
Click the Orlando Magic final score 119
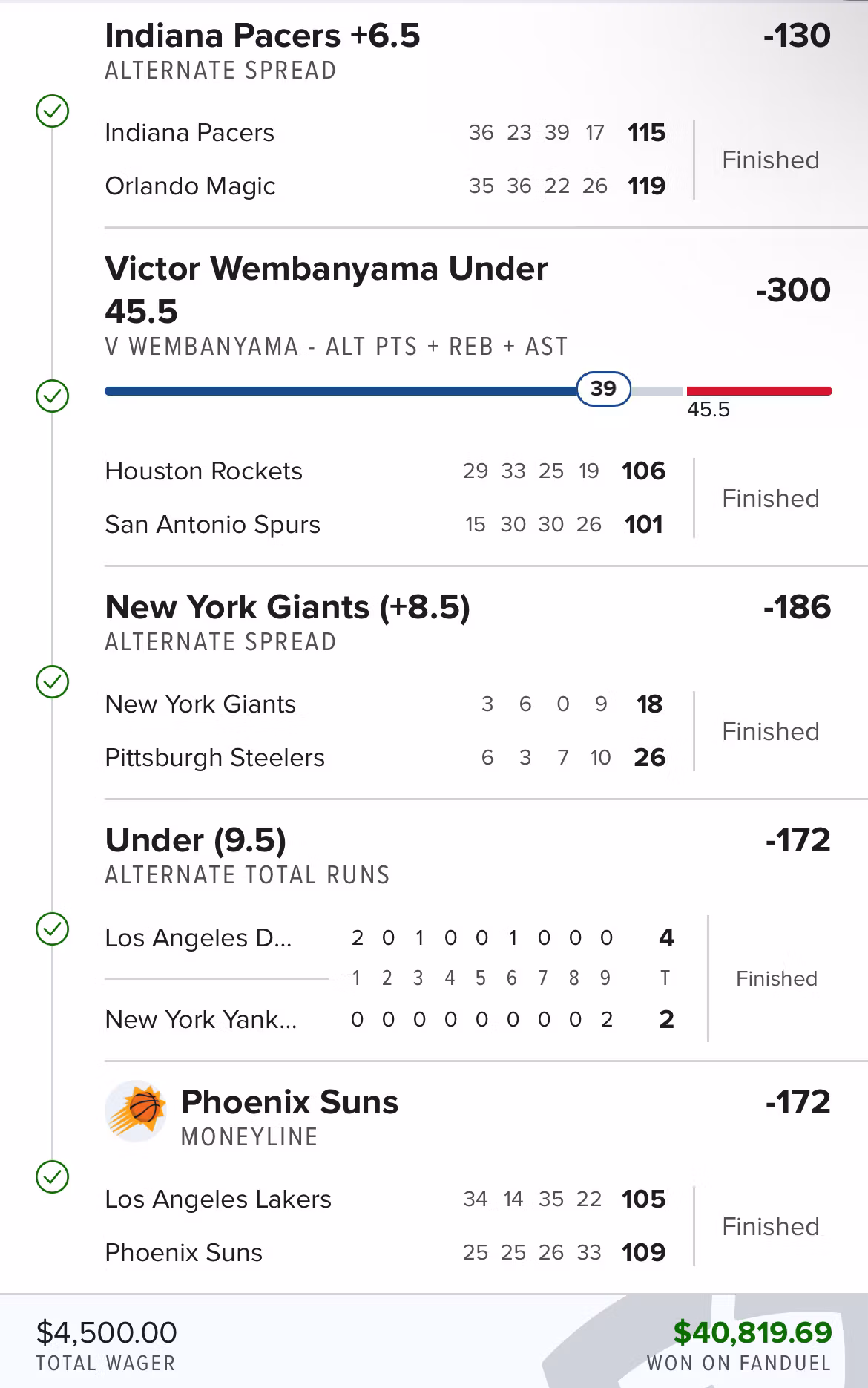pos(646,186)
